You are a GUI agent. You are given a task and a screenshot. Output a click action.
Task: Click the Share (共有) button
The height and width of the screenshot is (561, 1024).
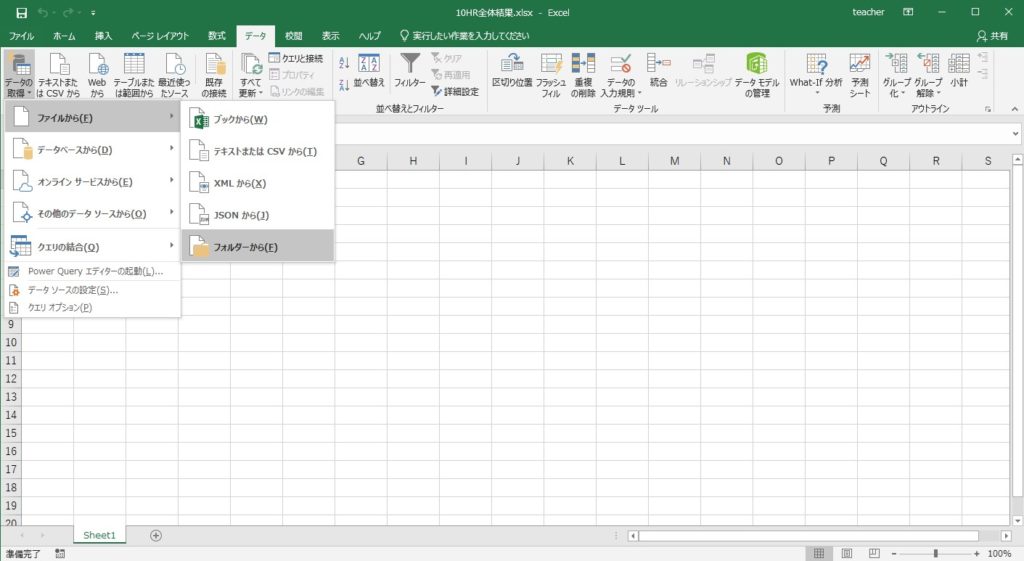[x=993, y=36]
